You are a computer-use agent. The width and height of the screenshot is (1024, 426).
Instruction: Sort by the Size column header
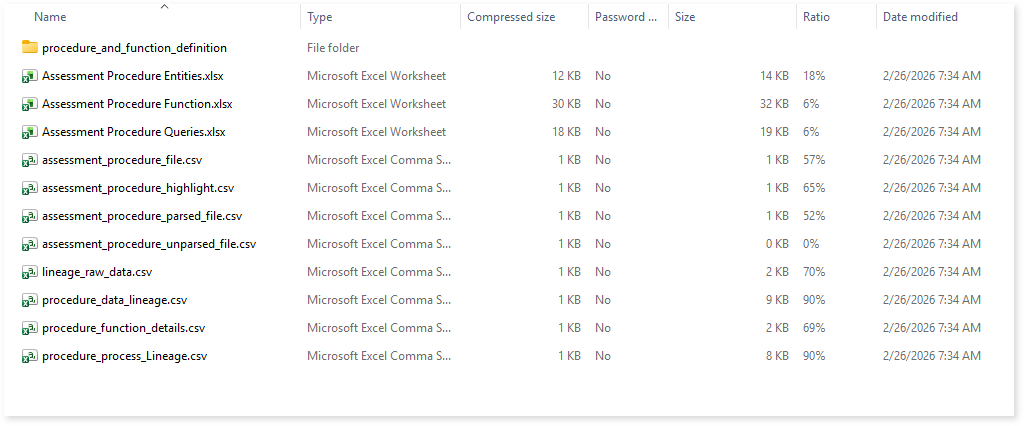[x=685, y=17]
